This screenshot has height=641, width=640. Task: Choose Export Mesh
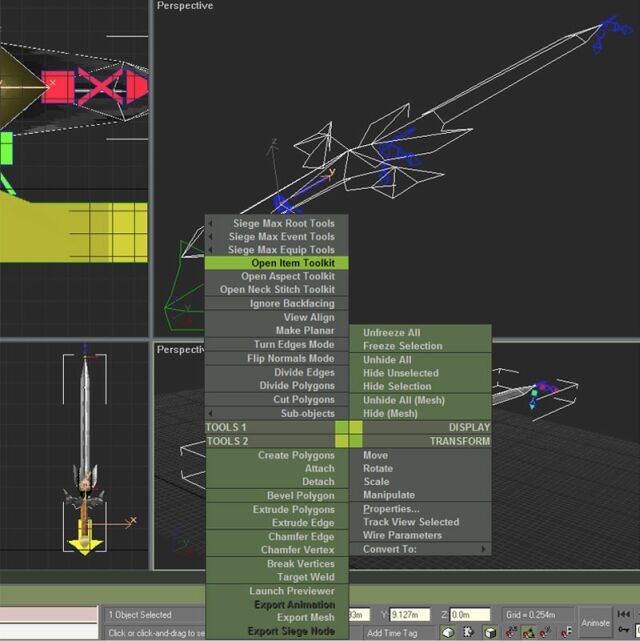277,617
